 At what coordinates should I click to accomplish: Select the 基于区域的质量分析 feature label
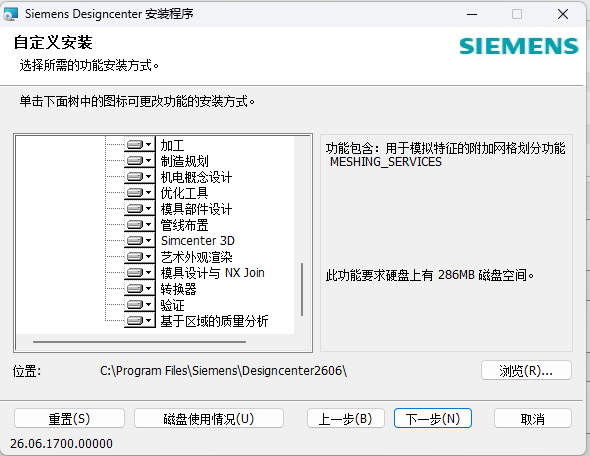pyautogui.click(x=214, y=321)
